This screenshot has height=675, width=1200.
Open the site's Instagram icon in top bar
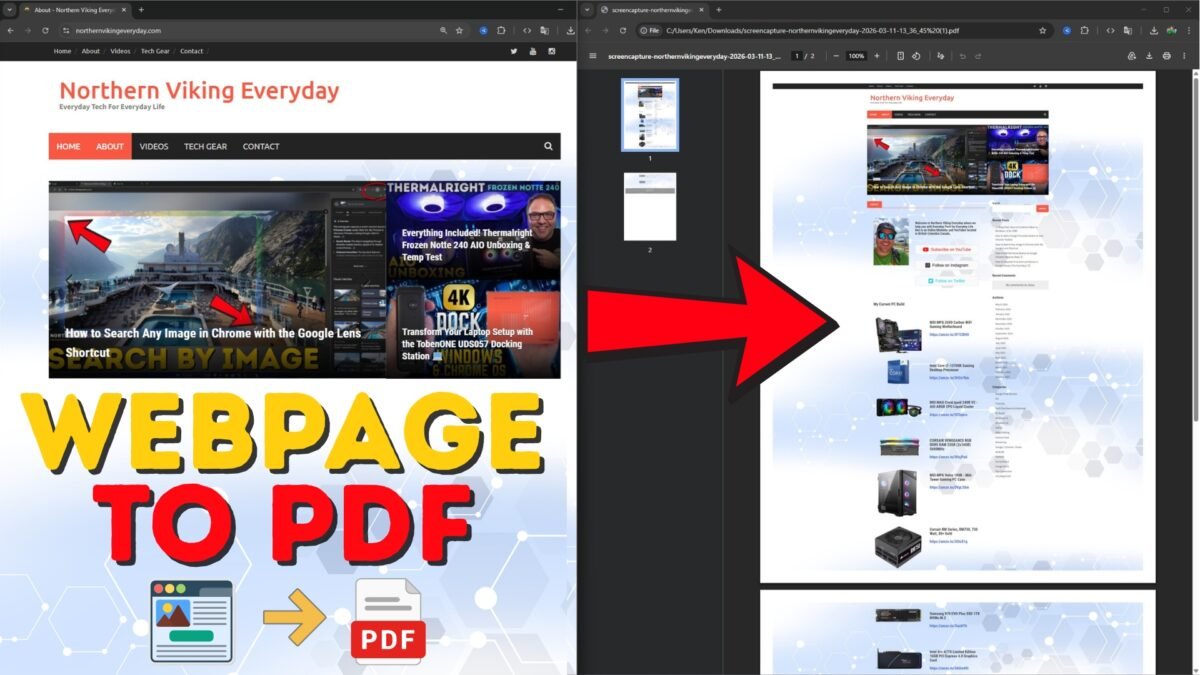551,51
